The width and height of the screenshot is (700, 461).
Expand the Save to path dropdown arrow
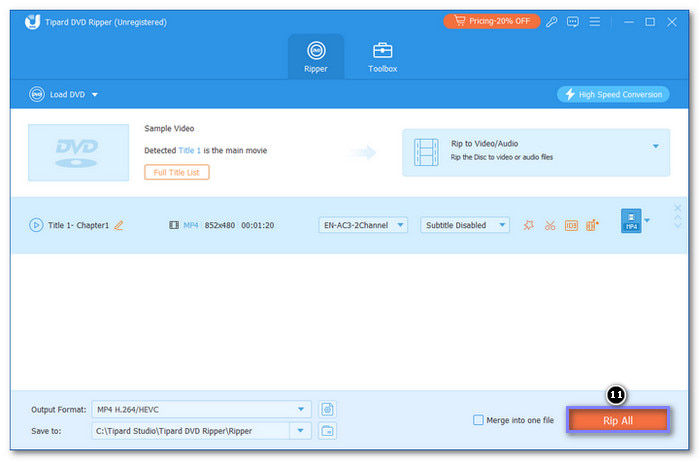pyautogui.click(x=300, y=431)
